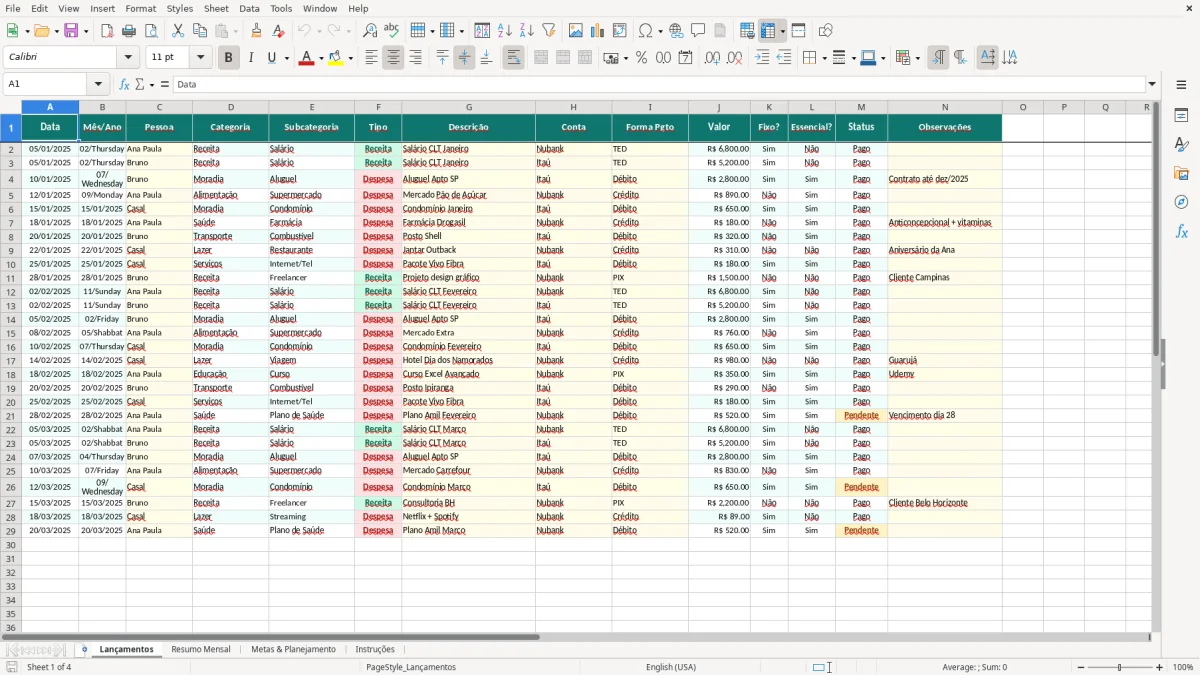The image size is (1200, 675).
Task: Open the Format menu
Action: (x=140, y=8)
